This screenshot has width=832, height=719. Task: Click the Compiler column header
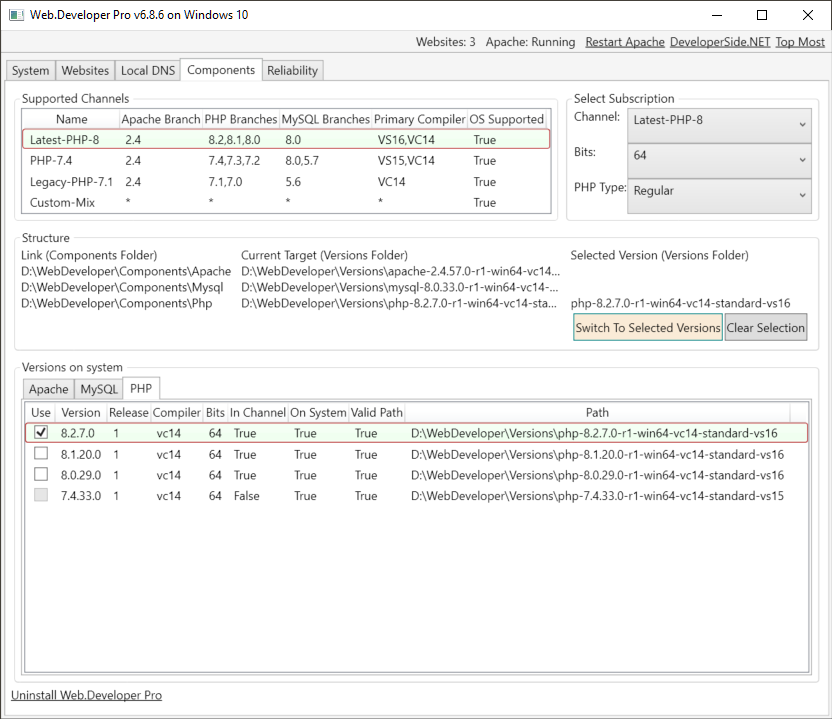click(177, 412)
